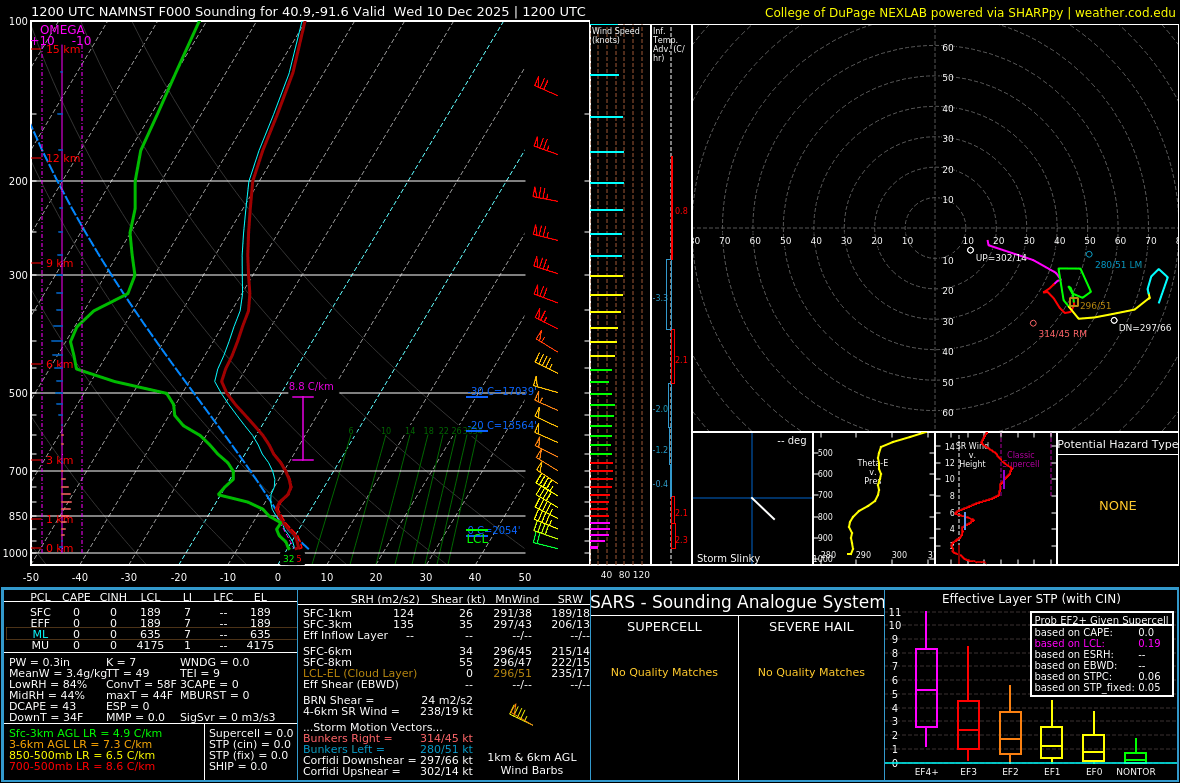Click the Inf. Temp. Adv. header
This screenshot has width=1180, height=783.
[668, 44]
